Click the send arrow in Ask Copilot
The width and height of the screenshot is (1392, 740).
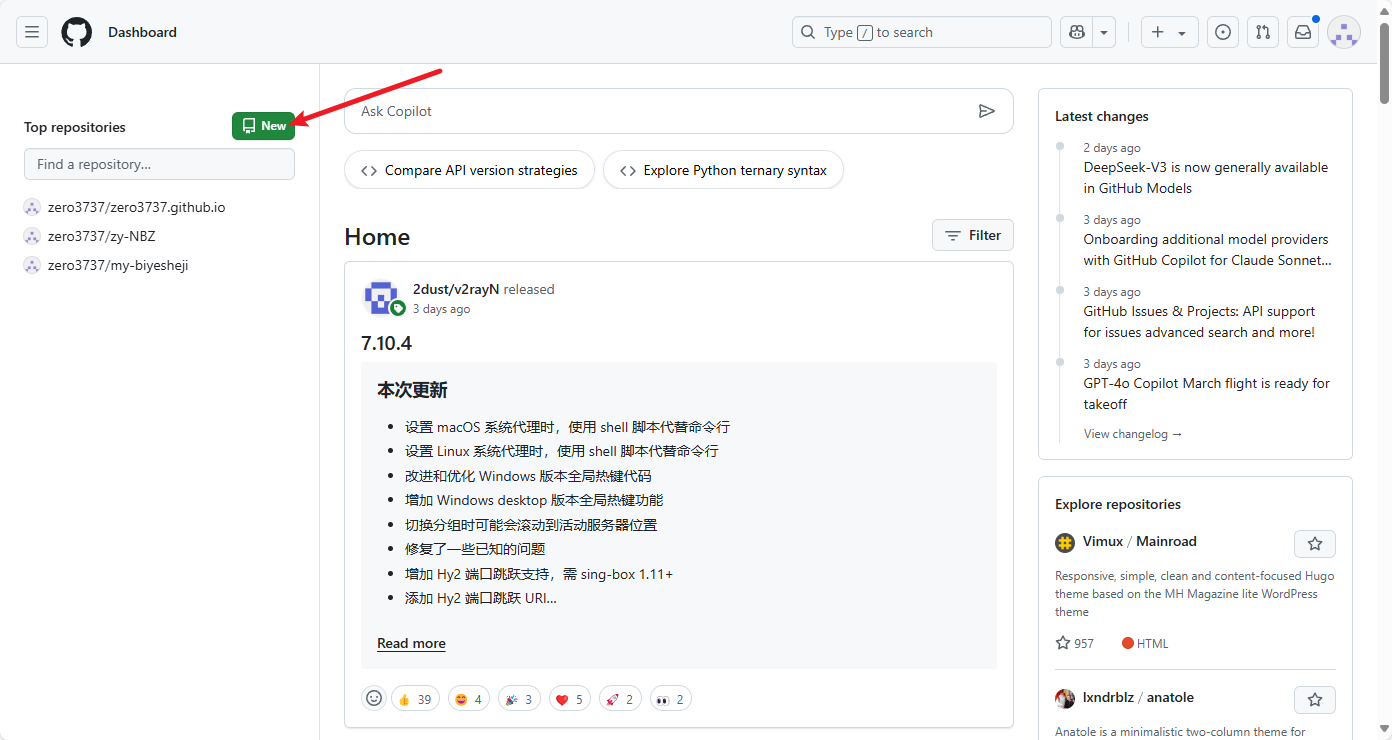click(x=987, y=111)
